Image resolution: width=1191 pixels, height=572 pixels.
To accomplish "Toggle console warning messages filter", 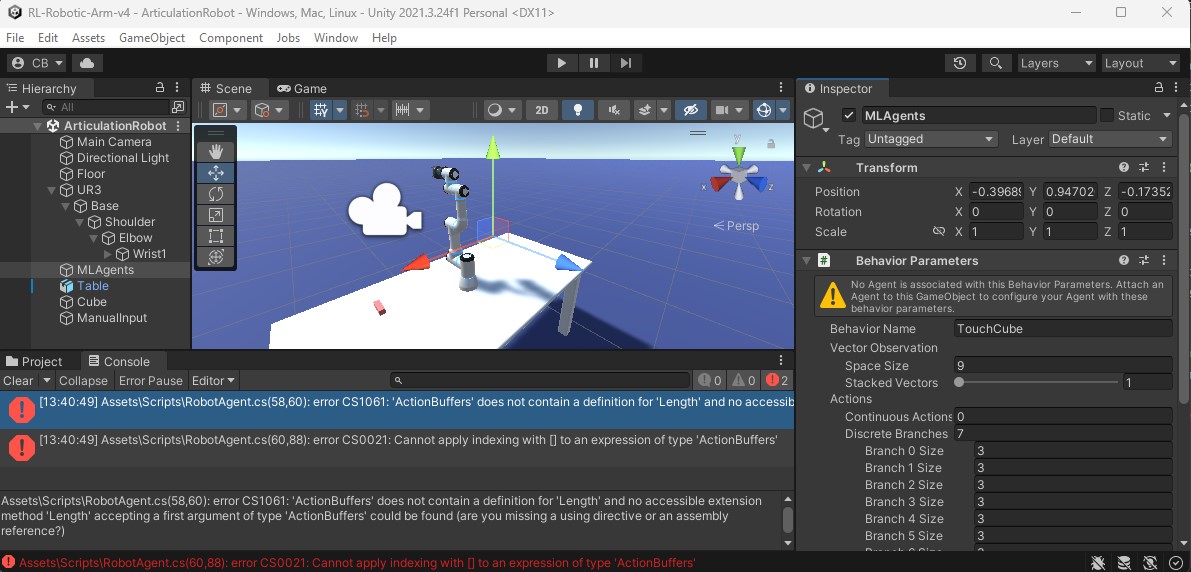I will (x=744, y=381).
